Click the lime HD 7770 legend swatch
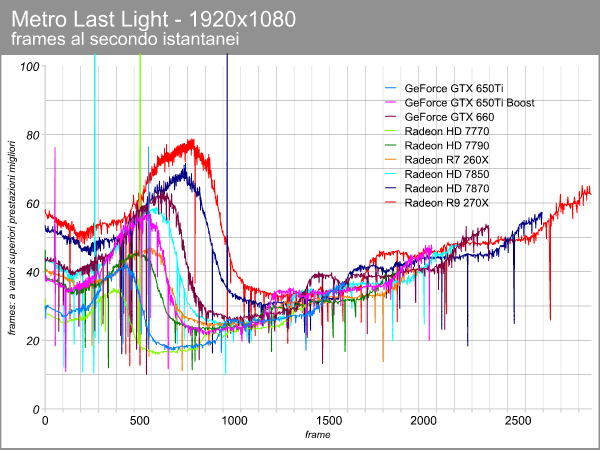This screenshot has width=600, height=450. 390,131
